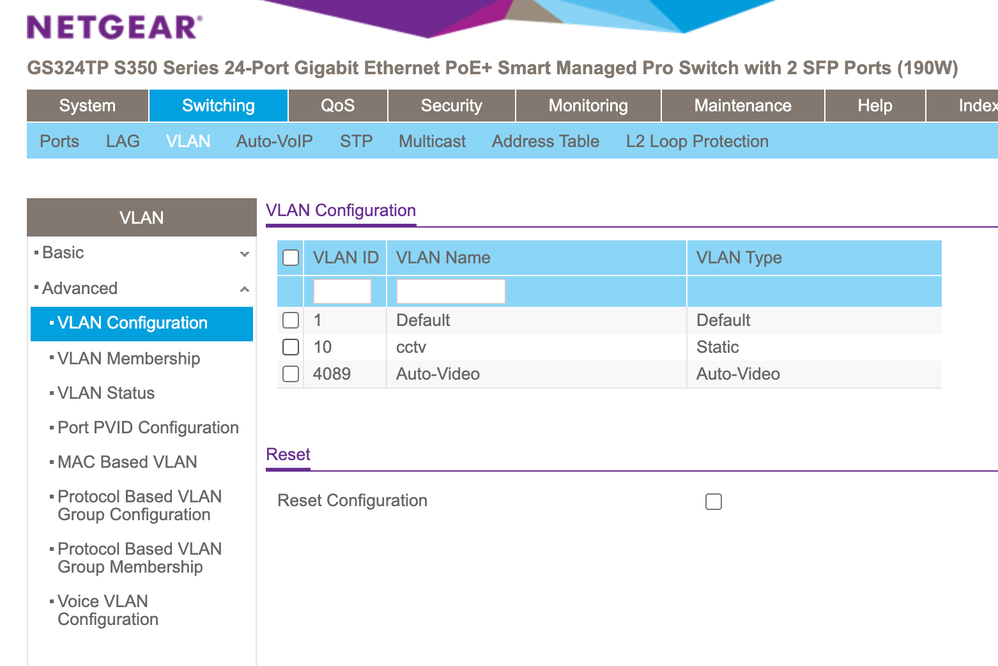Check the Auto-Video VLAN 4089 row
Screen dimensions: 998x666
290,374
